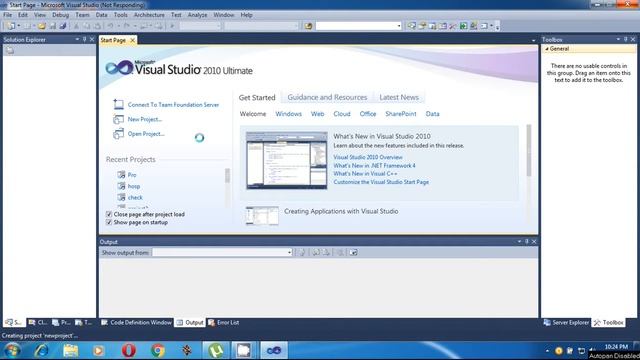Open the New Project icon dropdown arrow

[x=18, y=26]
